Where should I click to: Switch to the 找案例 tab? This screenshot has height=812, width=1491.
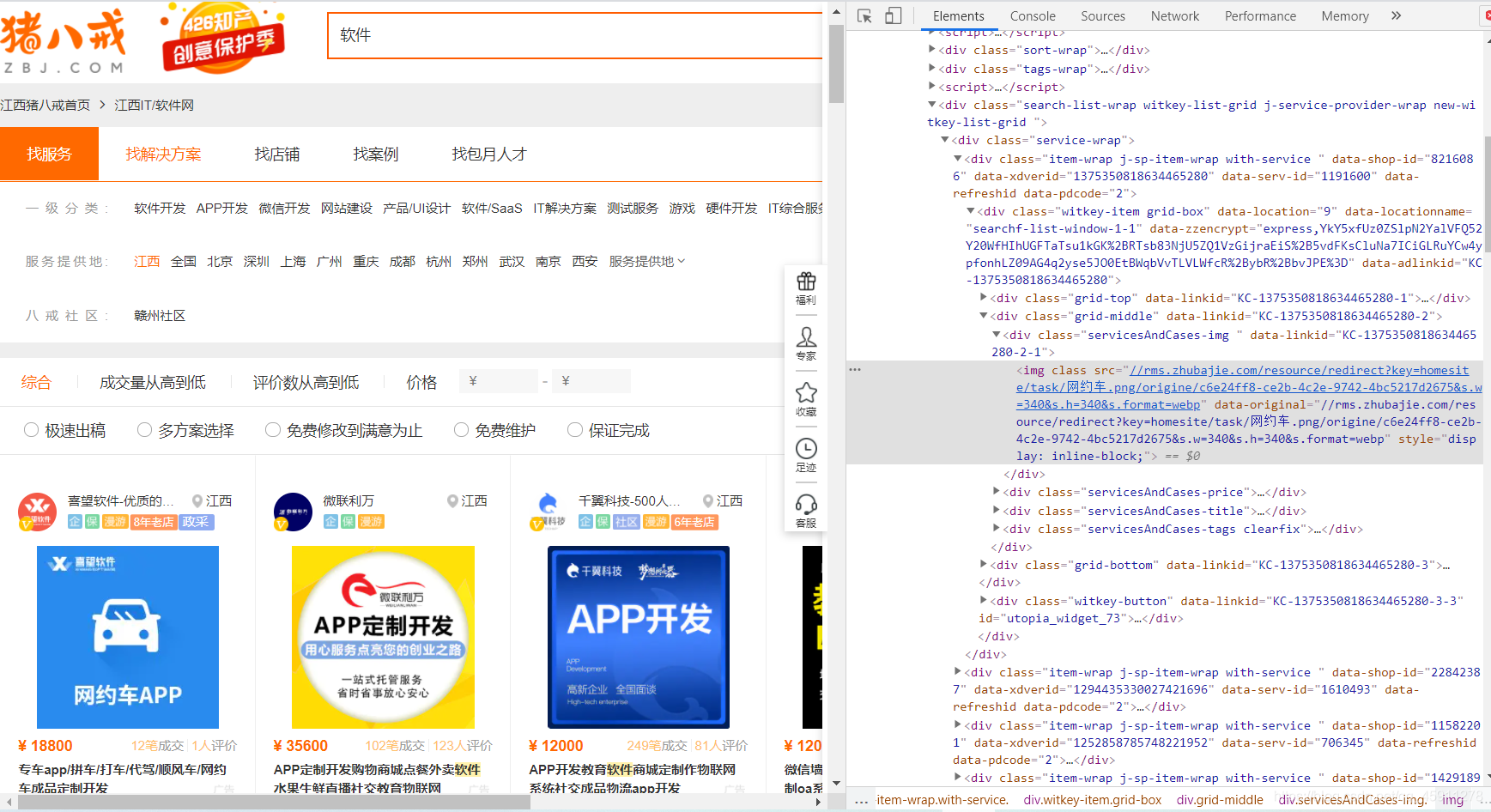376,154
